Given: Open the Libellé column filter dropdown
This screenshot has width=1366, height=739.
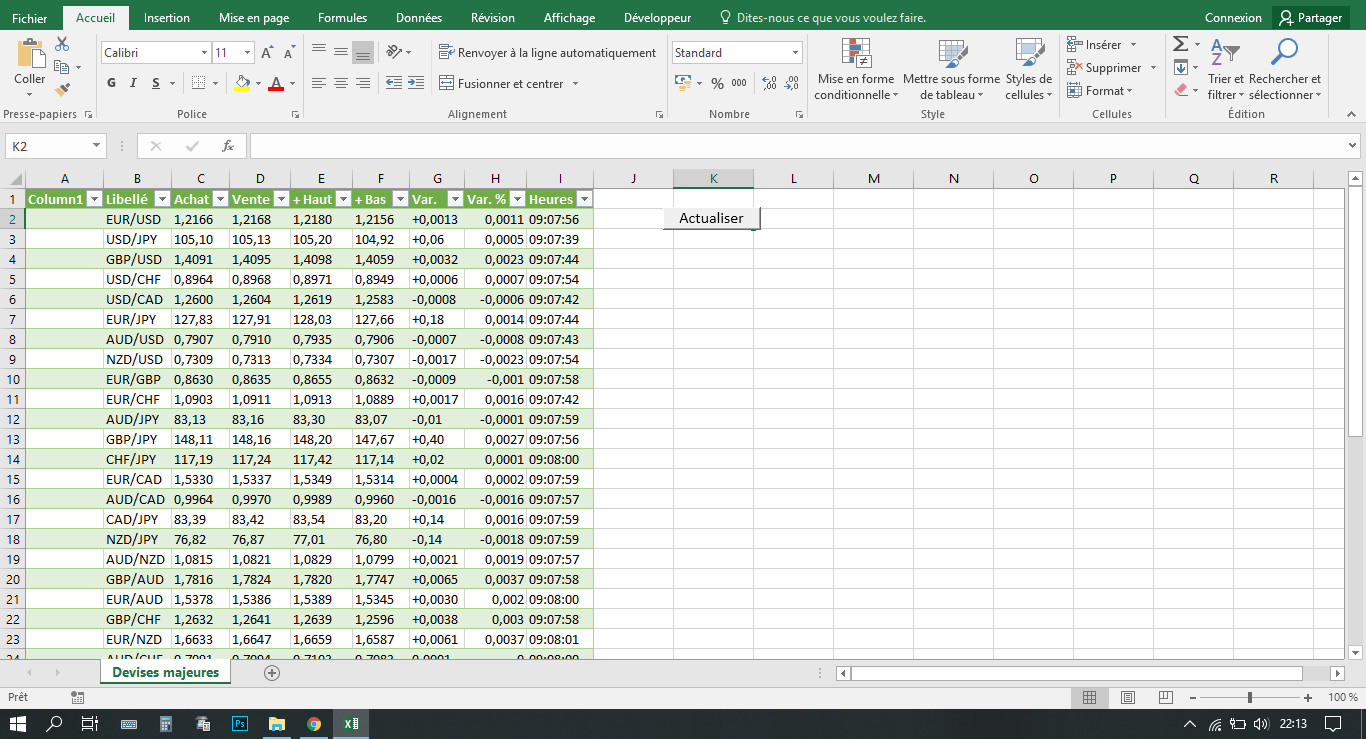Looking at the screenshot, I should (163, 199).
